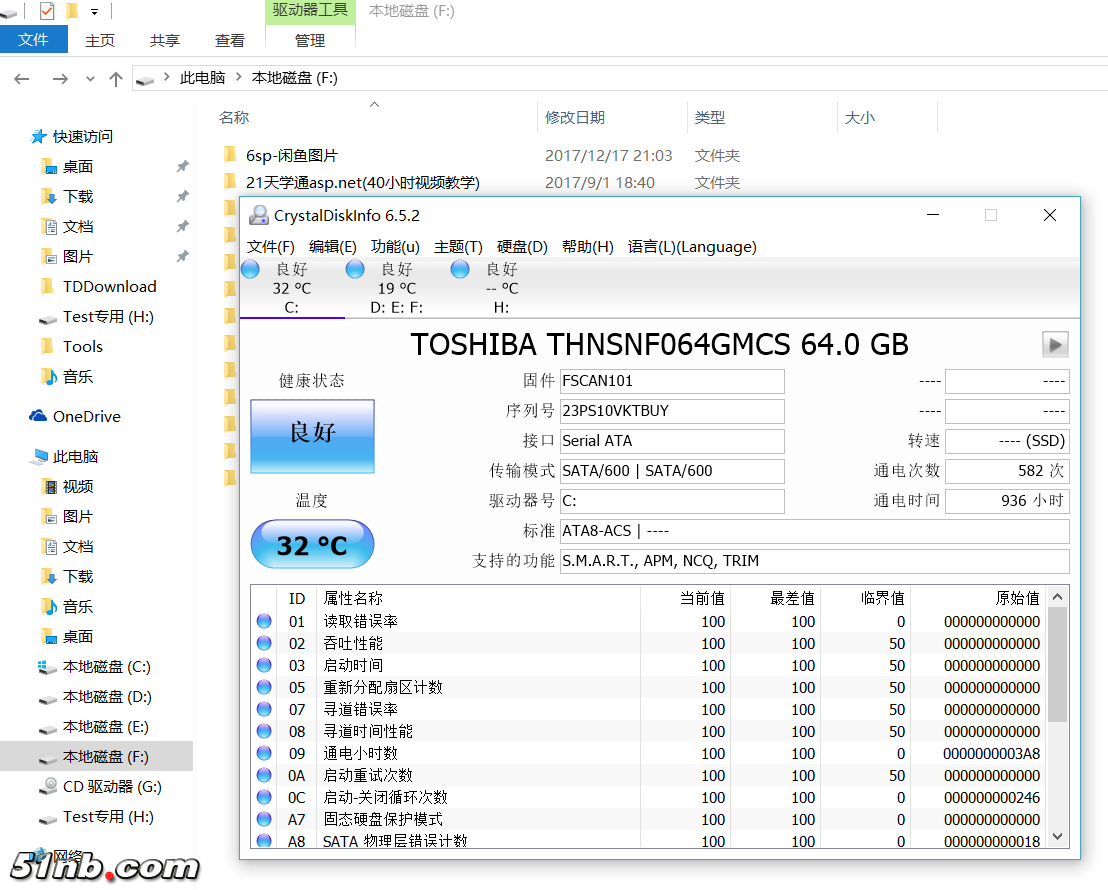
Task: Open the recent locations dropdown chevron
Action: (90, 78)
